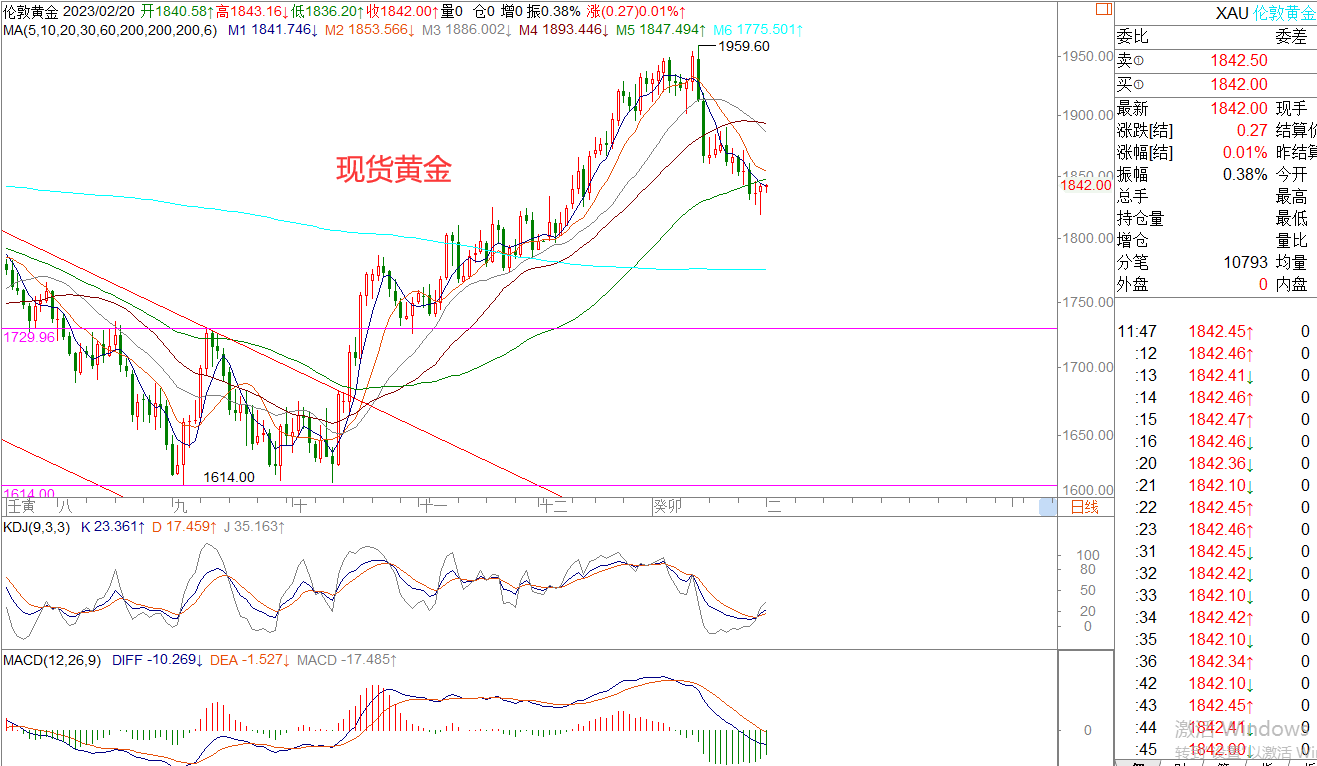The height and width of the screenshot is (766, 1317).
Task: Select the :42 tick row in trade list
Action: click(1215, 684)
